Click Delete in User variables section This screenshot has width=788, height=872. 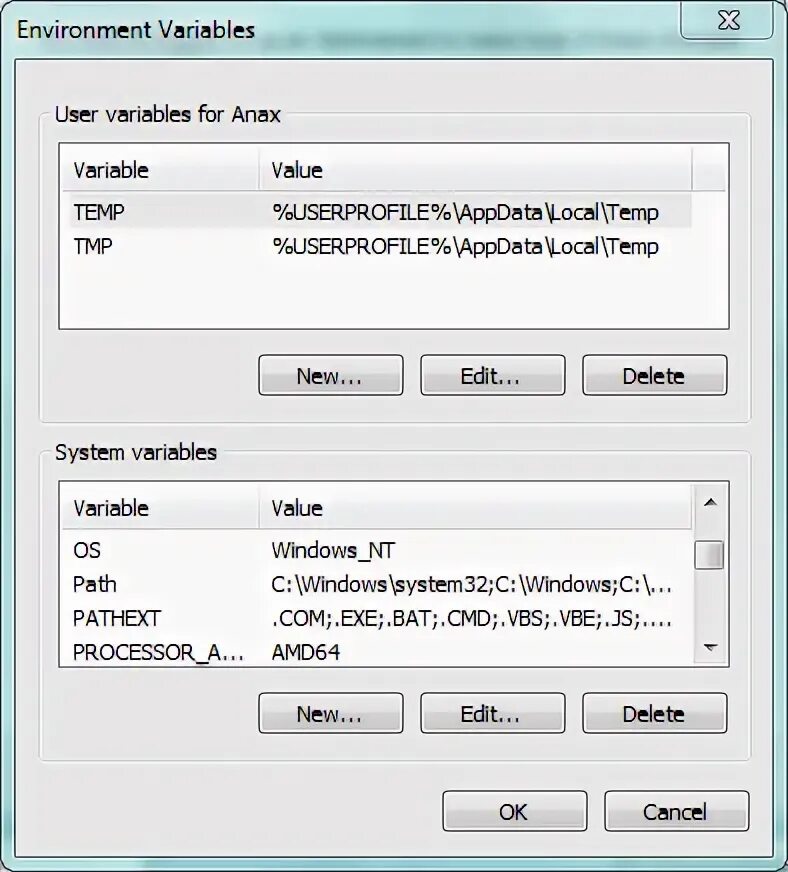[x=655, y=375]
